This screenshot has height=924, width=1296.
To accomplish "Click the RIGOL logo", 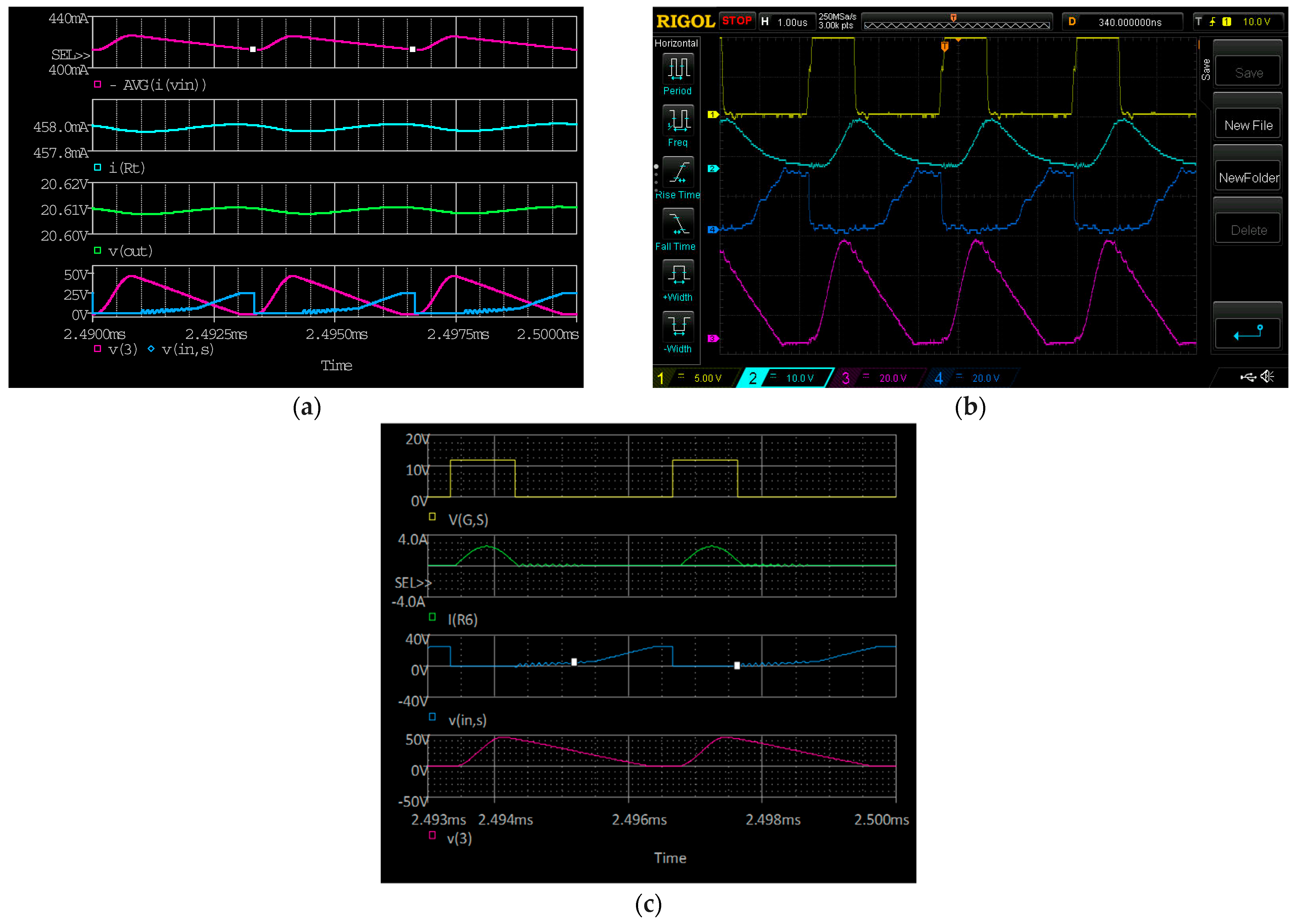I will (685, 22).
